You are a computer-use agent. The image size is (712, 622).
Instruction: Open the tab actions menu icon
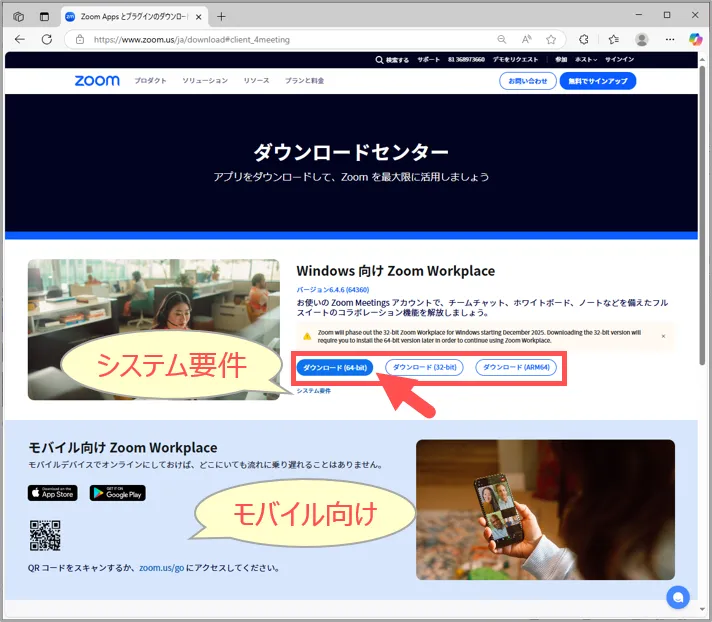pos(44,17)
